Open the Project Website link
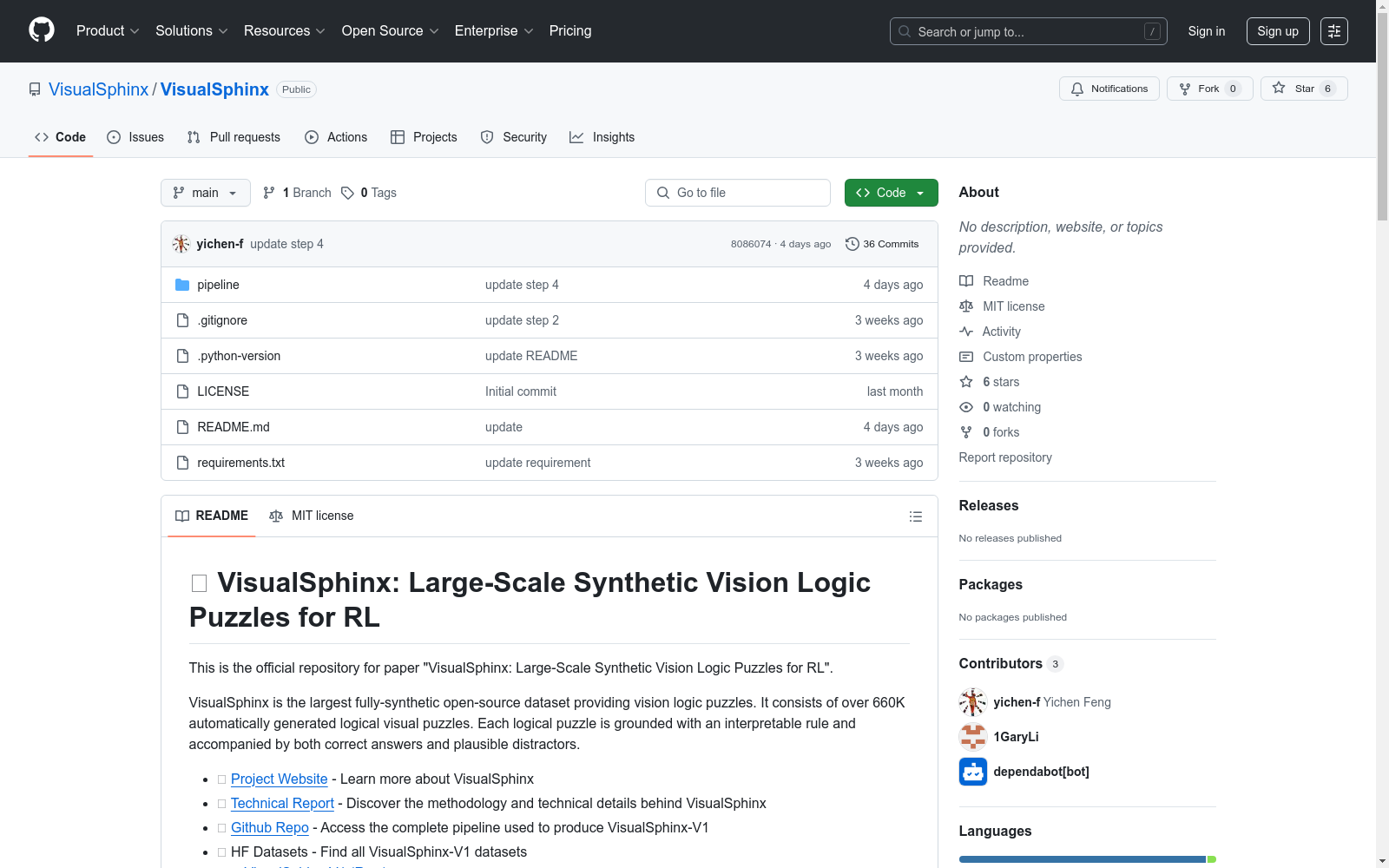 point(280,779)
